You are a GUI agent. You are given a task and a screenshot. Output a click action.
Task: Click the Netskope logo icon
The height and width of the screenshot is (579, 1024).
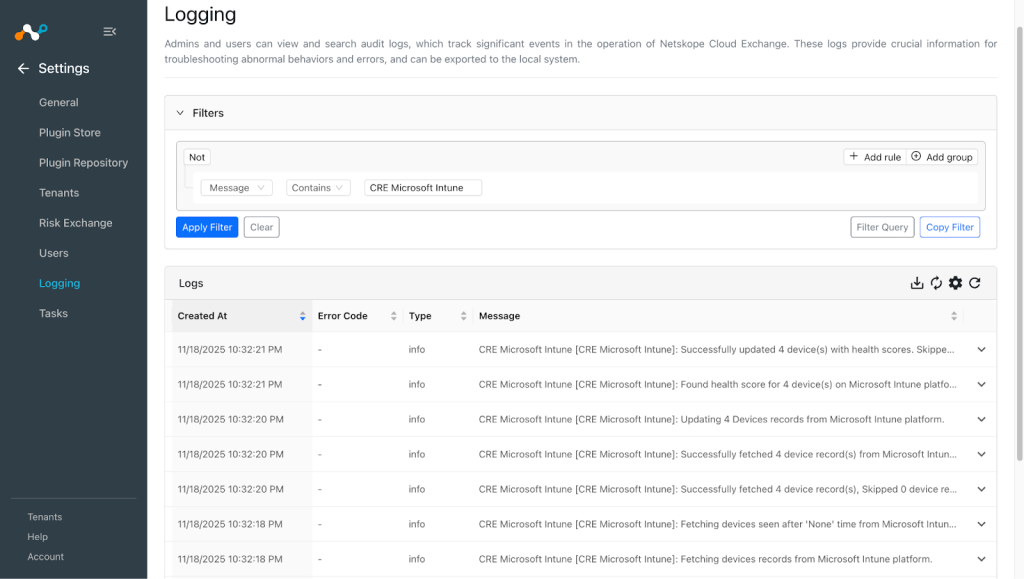31,31
